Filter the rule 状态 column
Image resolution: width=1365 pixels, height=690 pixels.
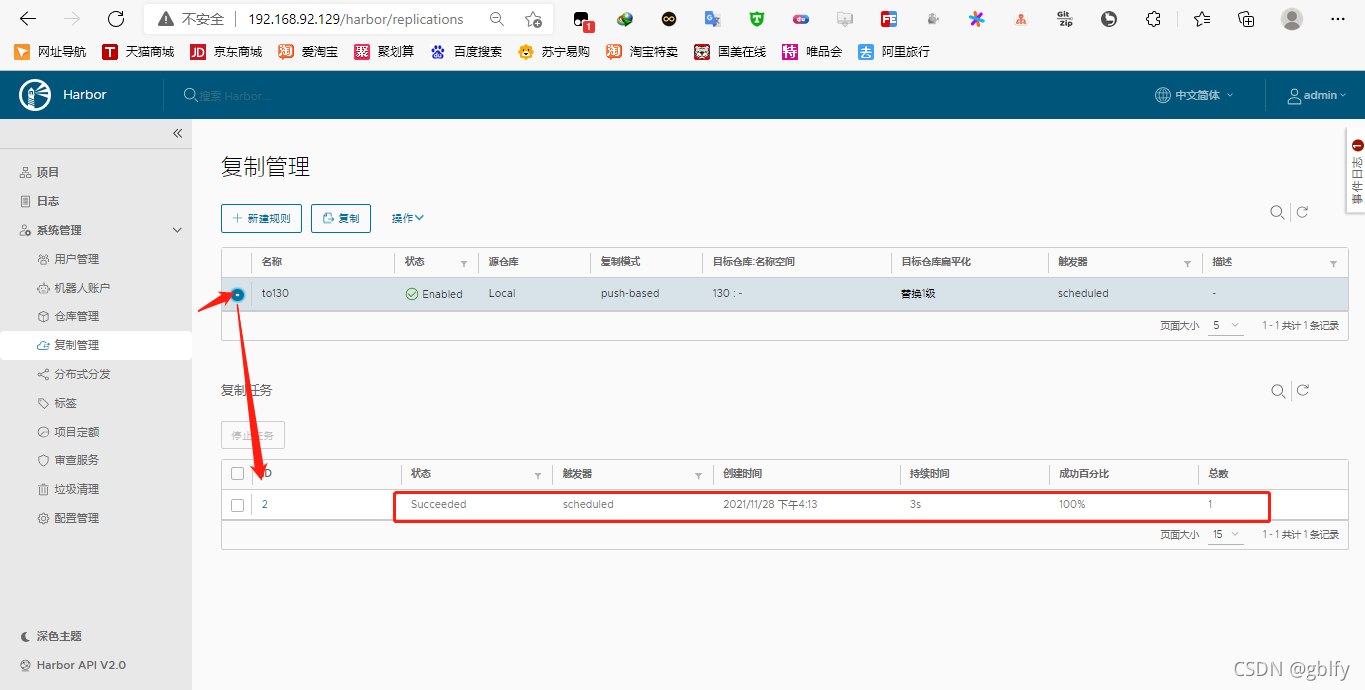click(464, 263)
